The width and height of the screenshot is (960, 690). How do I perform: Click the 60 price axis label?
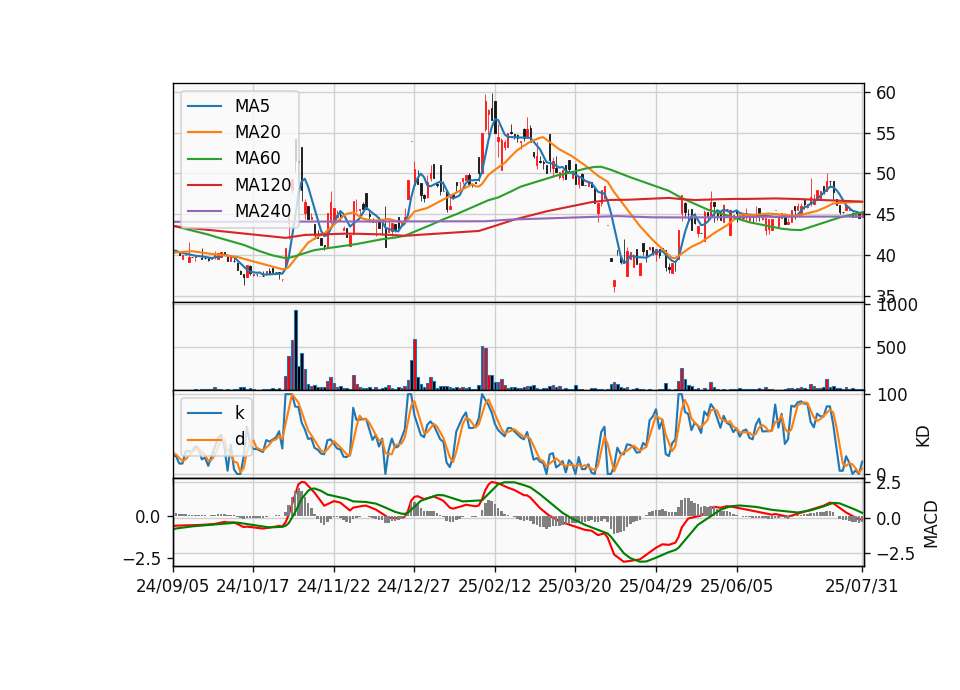click(x=885, y=93)
